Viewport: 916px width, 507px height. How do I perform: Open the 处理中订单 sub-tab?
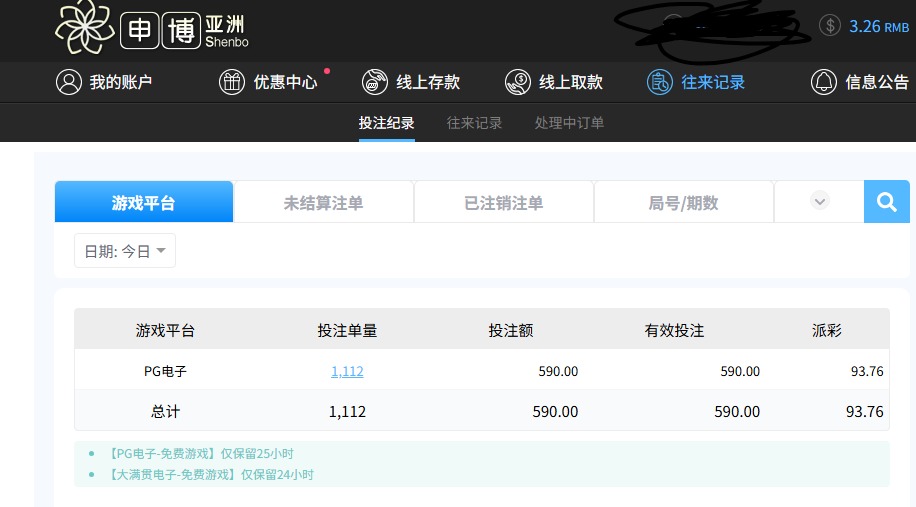tap(569, 123)
